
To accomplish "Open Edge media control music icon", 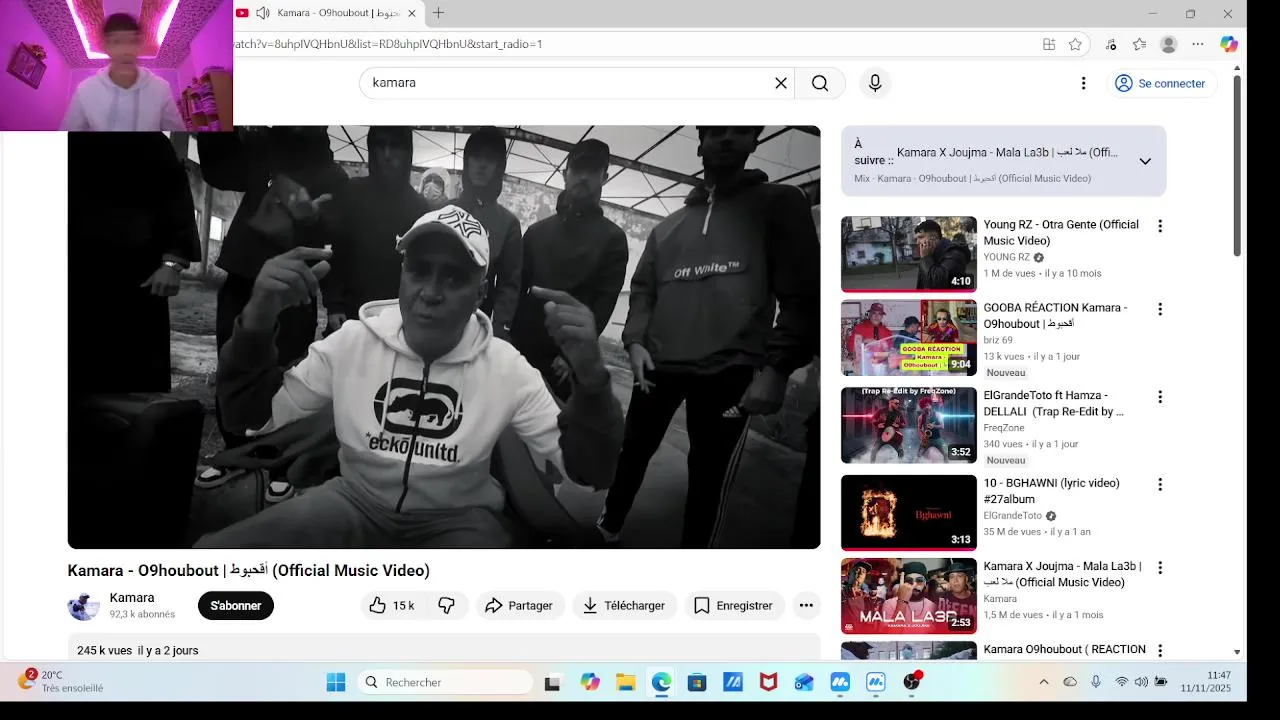I will click(1111, 44).
